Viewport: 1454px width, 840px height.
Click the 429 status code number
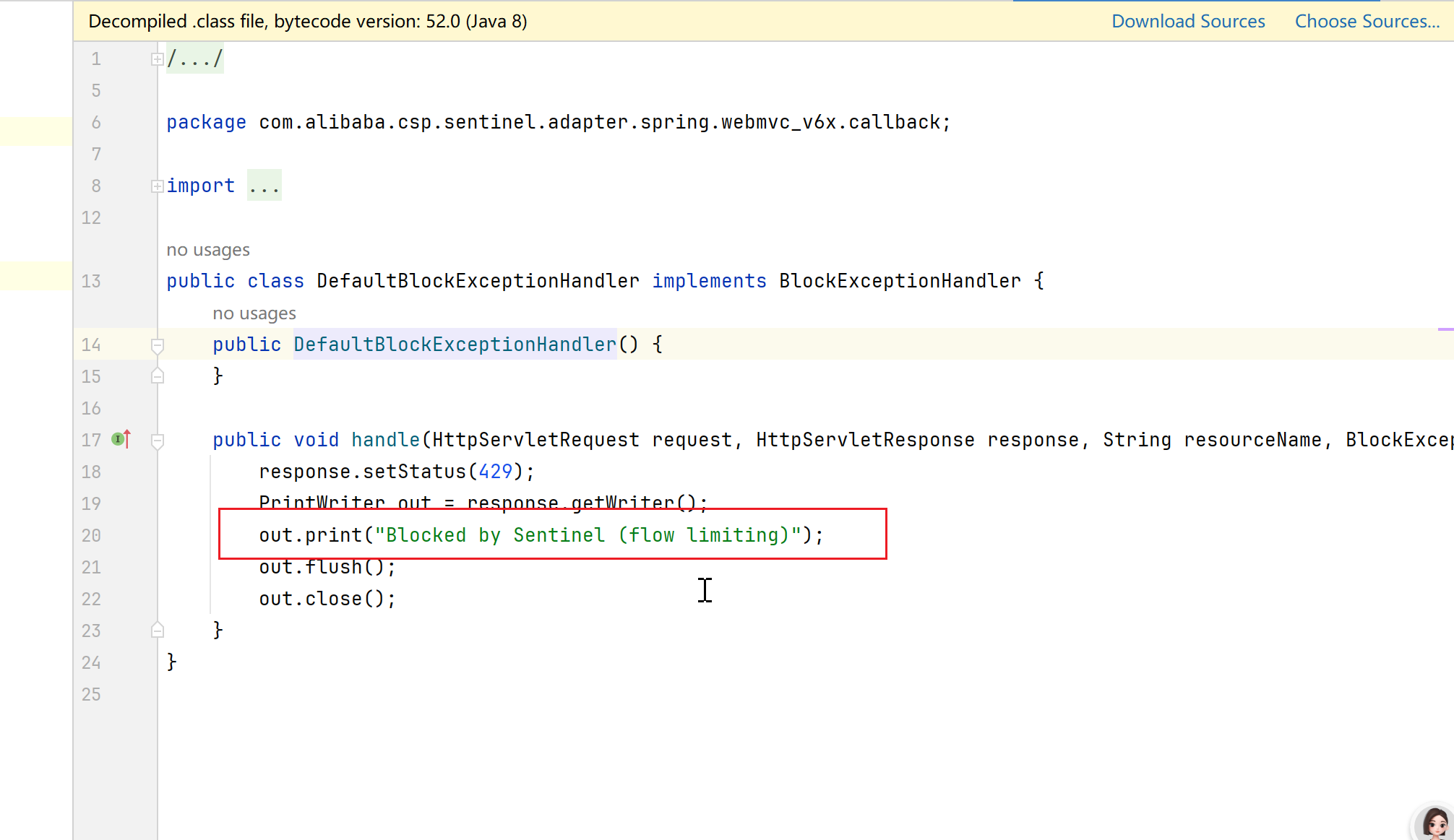pyautogui.click(x=495, y=472)
